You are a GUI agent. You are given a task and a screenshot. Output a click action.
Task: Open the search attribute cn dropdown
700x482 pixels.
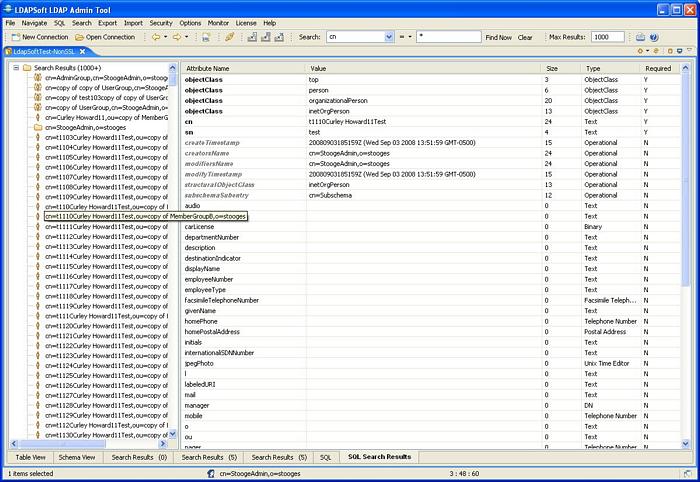389,37
